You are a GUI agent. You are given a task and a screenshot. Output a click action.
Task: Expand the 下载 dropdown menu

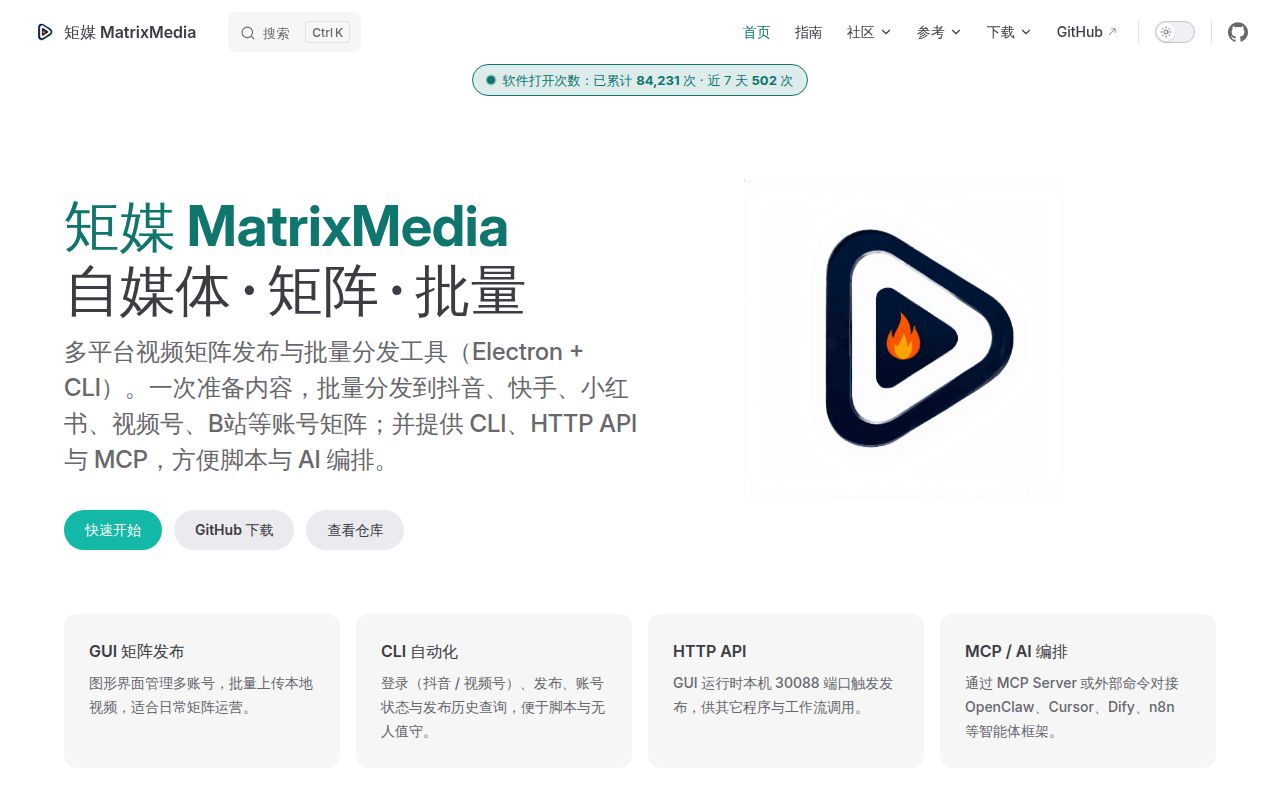click(x=1008, y=32)
